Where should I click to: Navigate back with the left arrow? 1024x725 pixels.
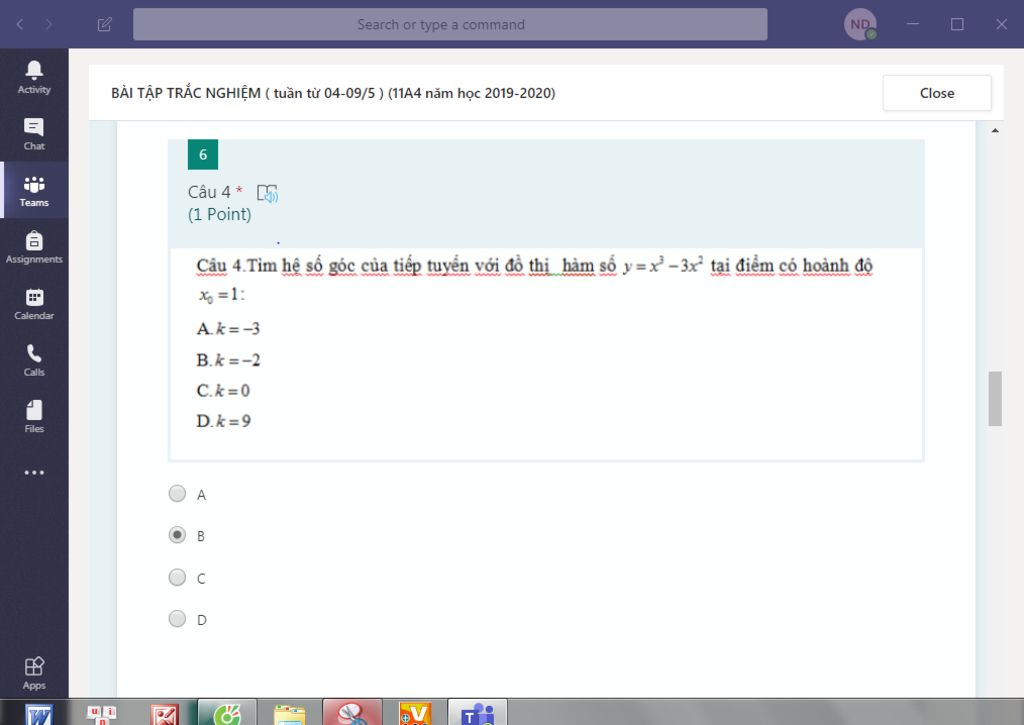tap(20, 24)
